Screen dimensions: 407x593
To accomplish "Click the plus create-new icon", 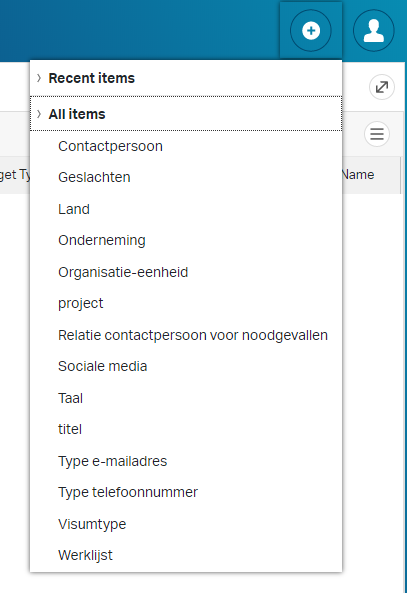I will coord(311,31).
